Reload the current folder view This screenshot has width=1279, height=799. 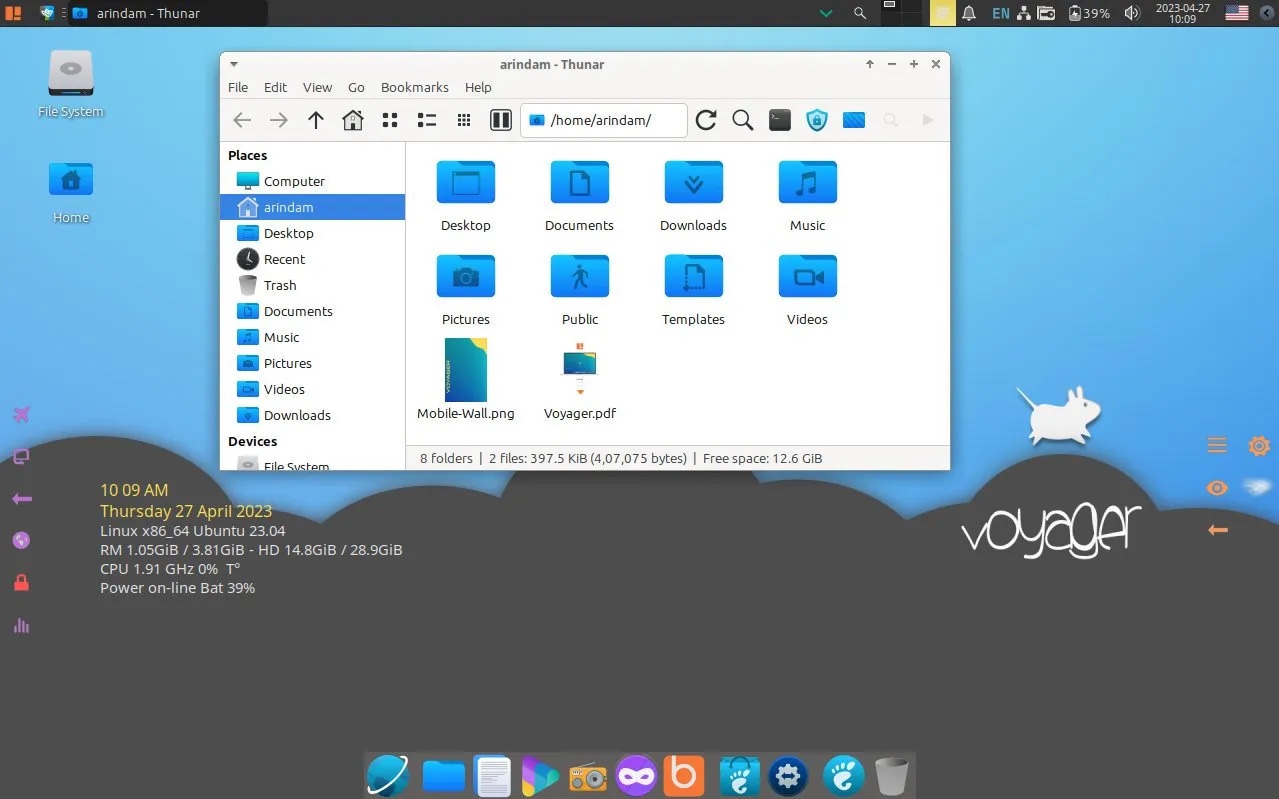coord(705,119)
